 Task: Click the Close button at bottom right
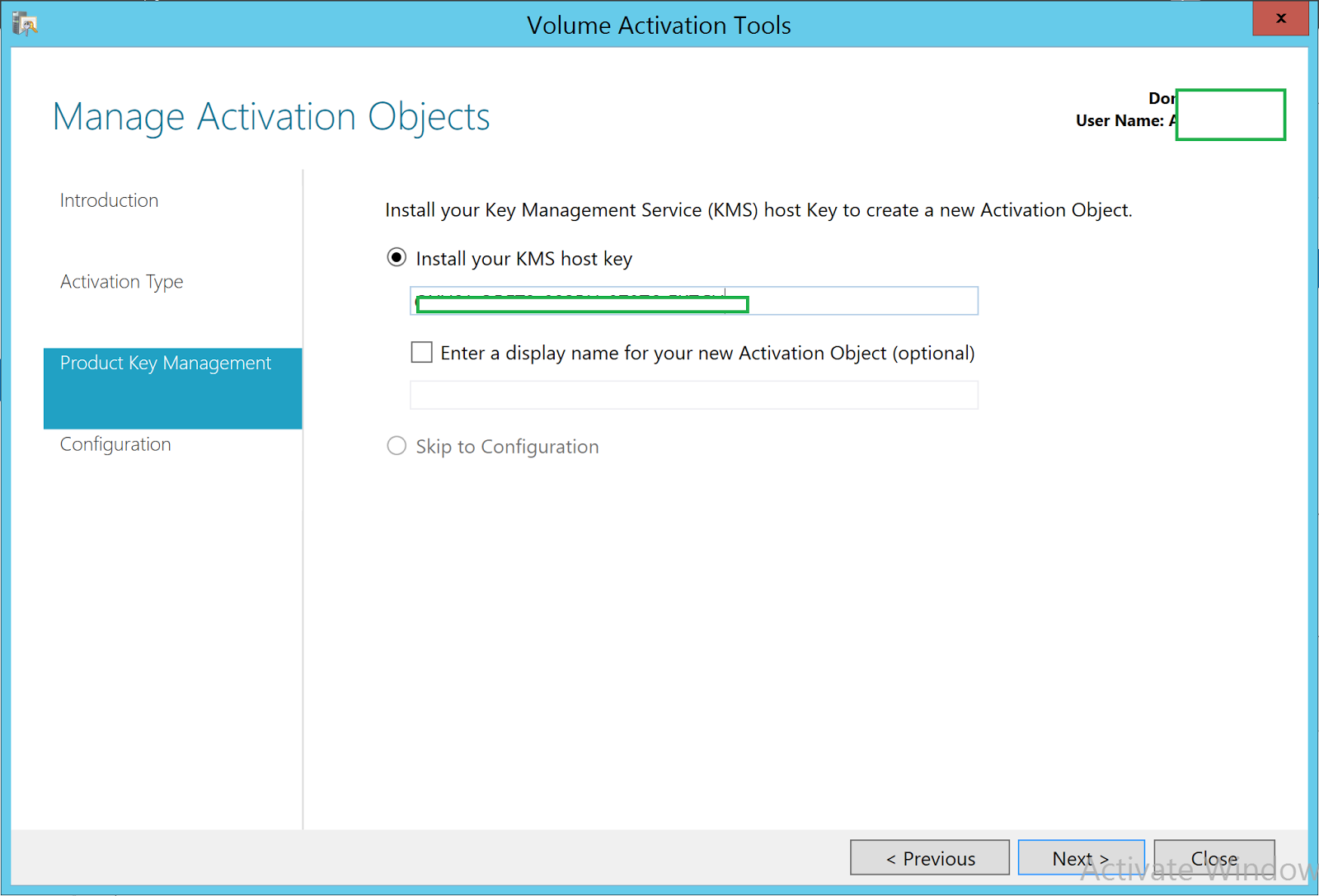[1213, 857]
